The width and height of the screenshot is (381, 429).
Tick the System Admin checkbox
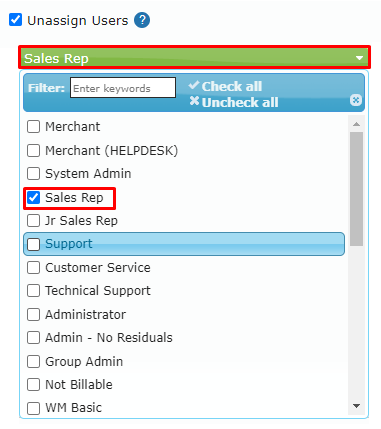coord(33,174)
